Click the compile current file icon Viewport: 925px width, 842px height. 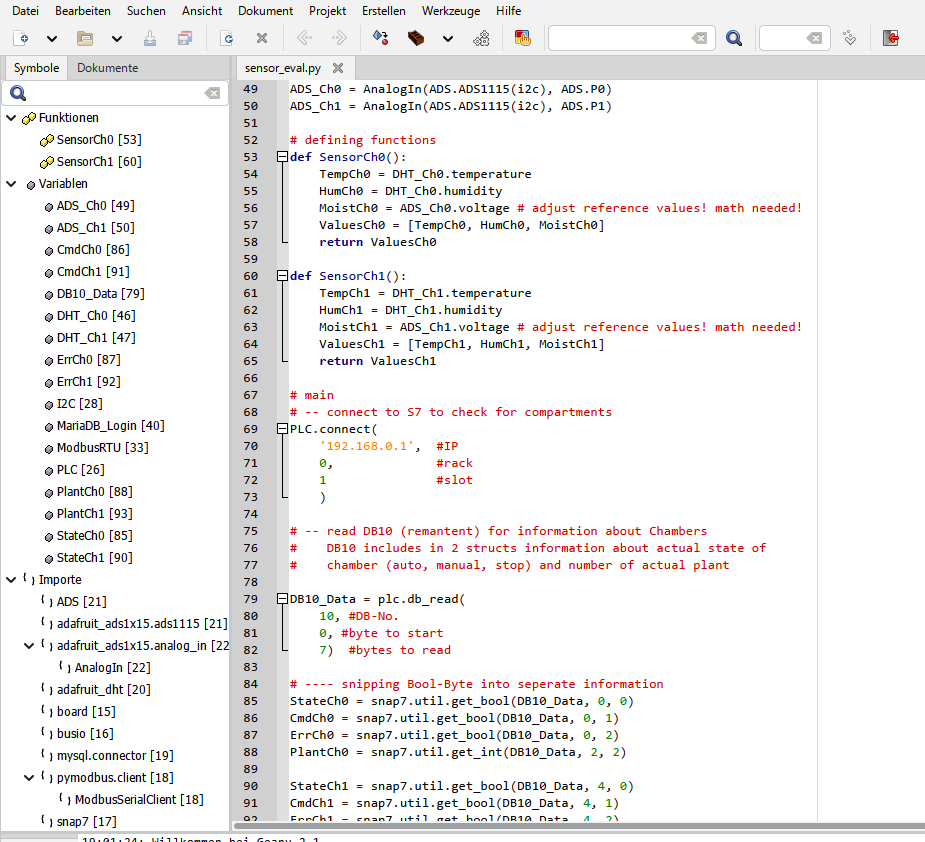[380, 39]
